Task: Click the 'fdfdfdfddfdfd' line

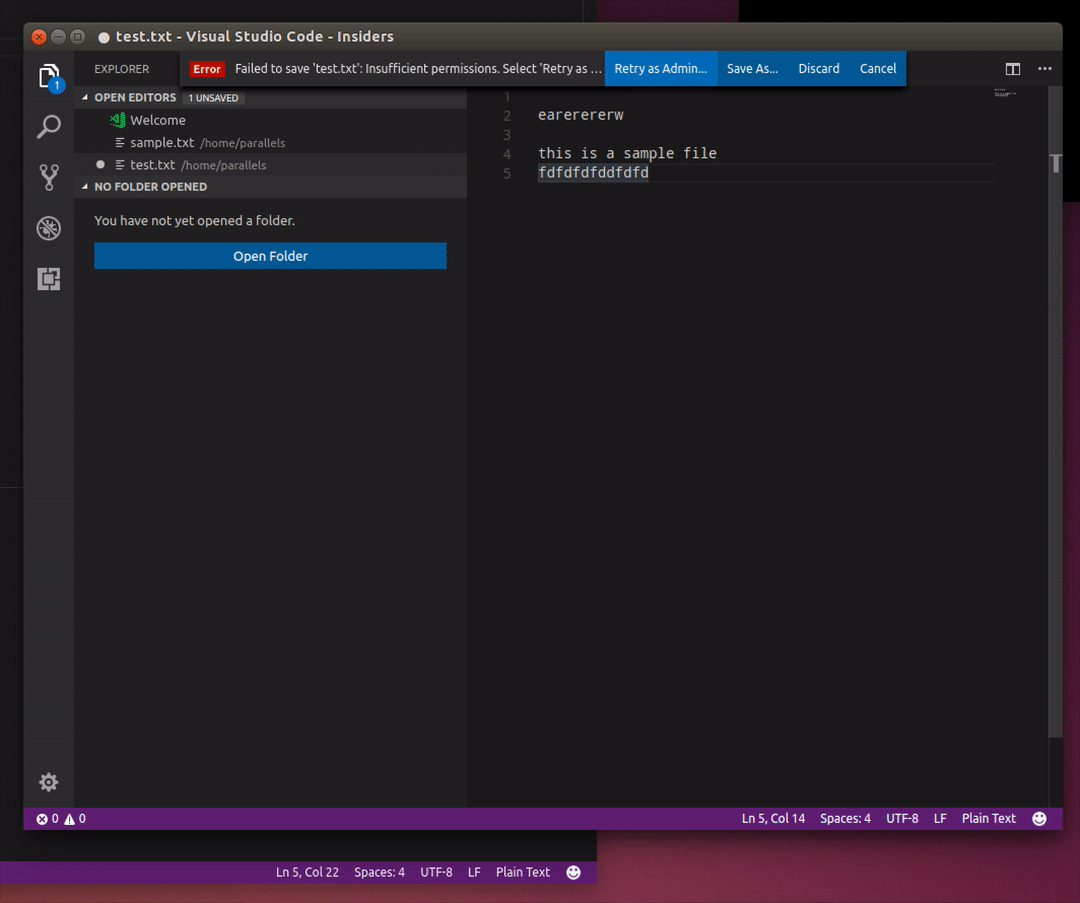Action: (x=593, y=172)
